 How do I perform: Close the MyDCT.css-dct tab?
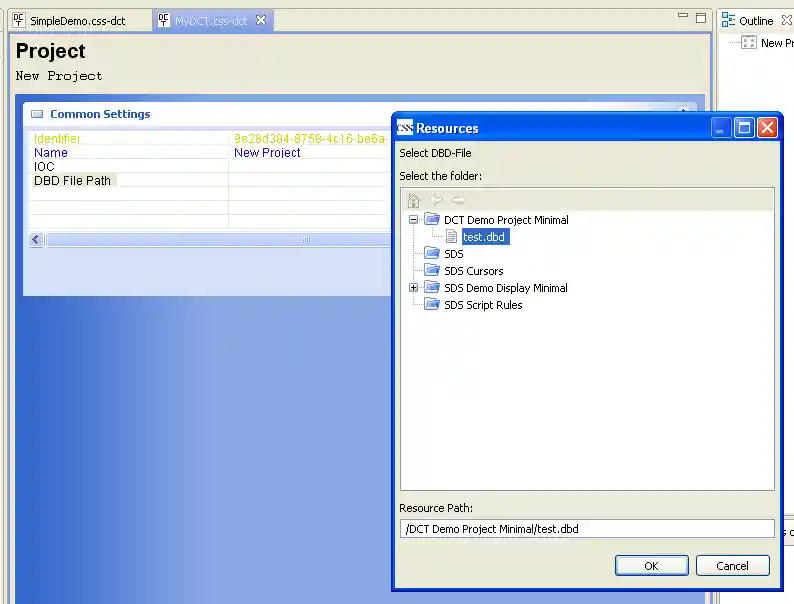point(261,21)
